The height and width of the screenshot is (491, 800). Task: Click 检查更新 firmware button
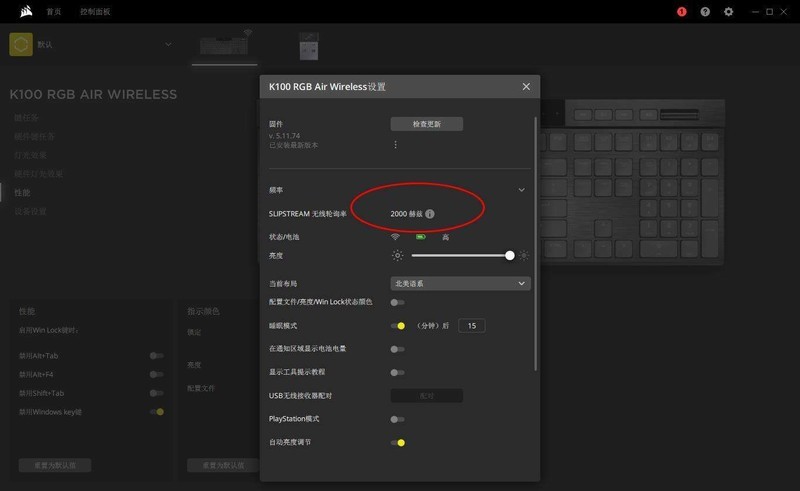427,124
